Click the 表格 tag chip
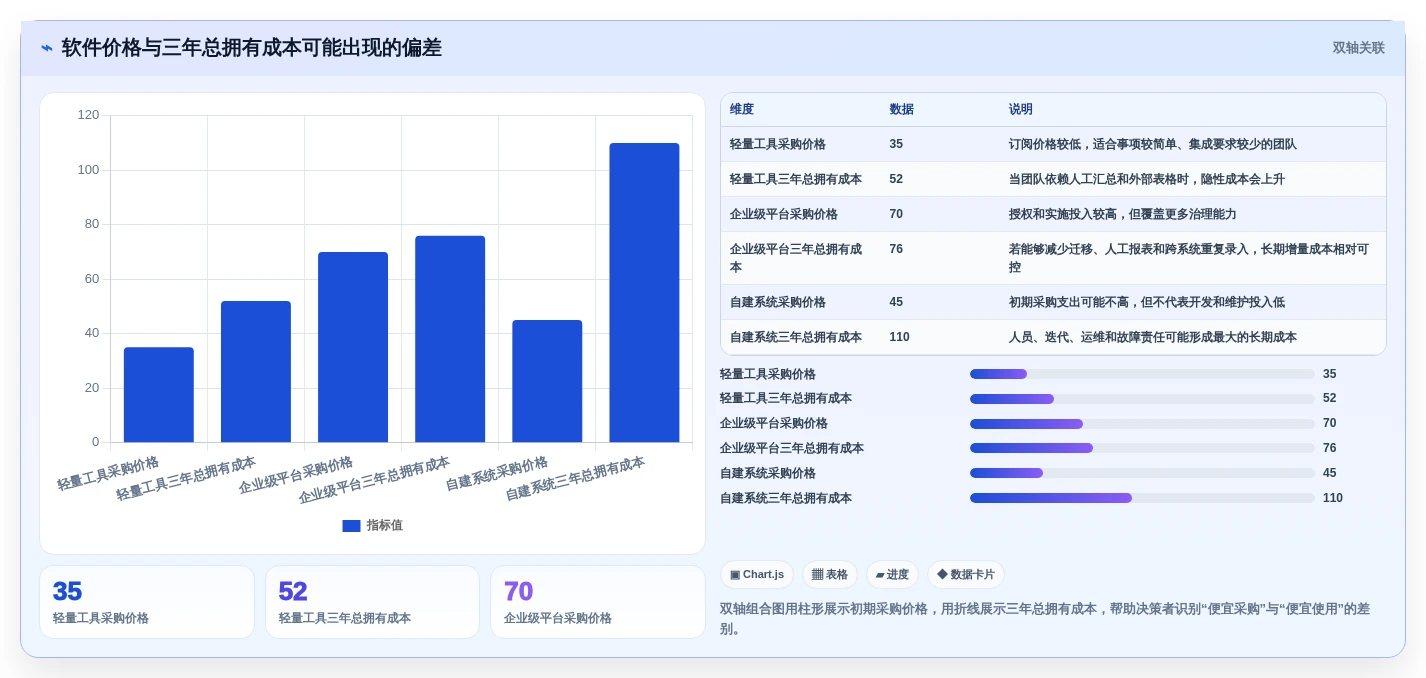 830,575
